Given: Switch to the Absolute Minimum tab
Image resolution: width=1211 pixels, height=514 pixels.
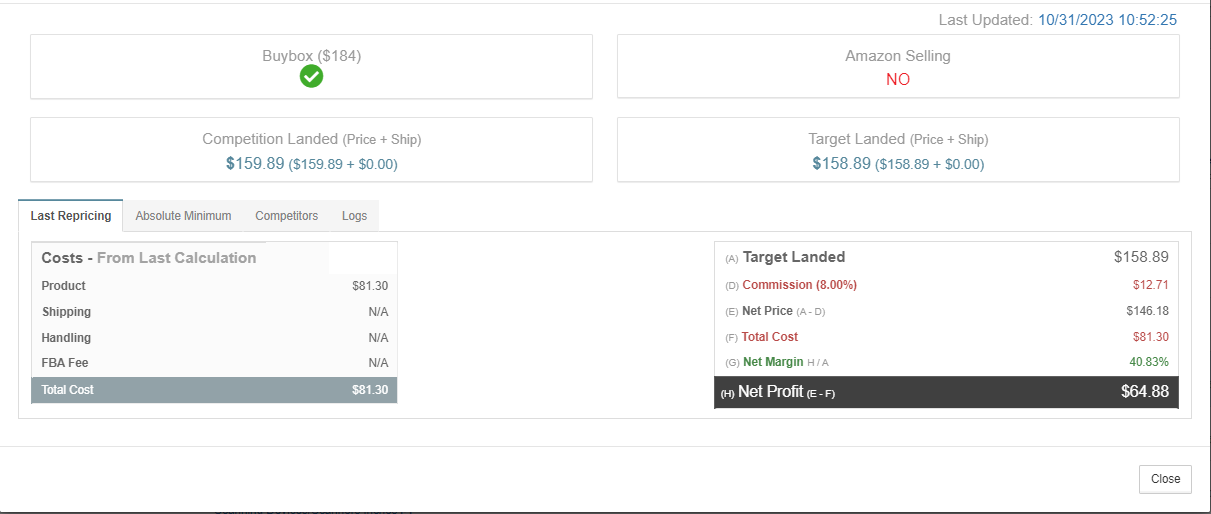Looking at the screenshot, I should [183, 216].
